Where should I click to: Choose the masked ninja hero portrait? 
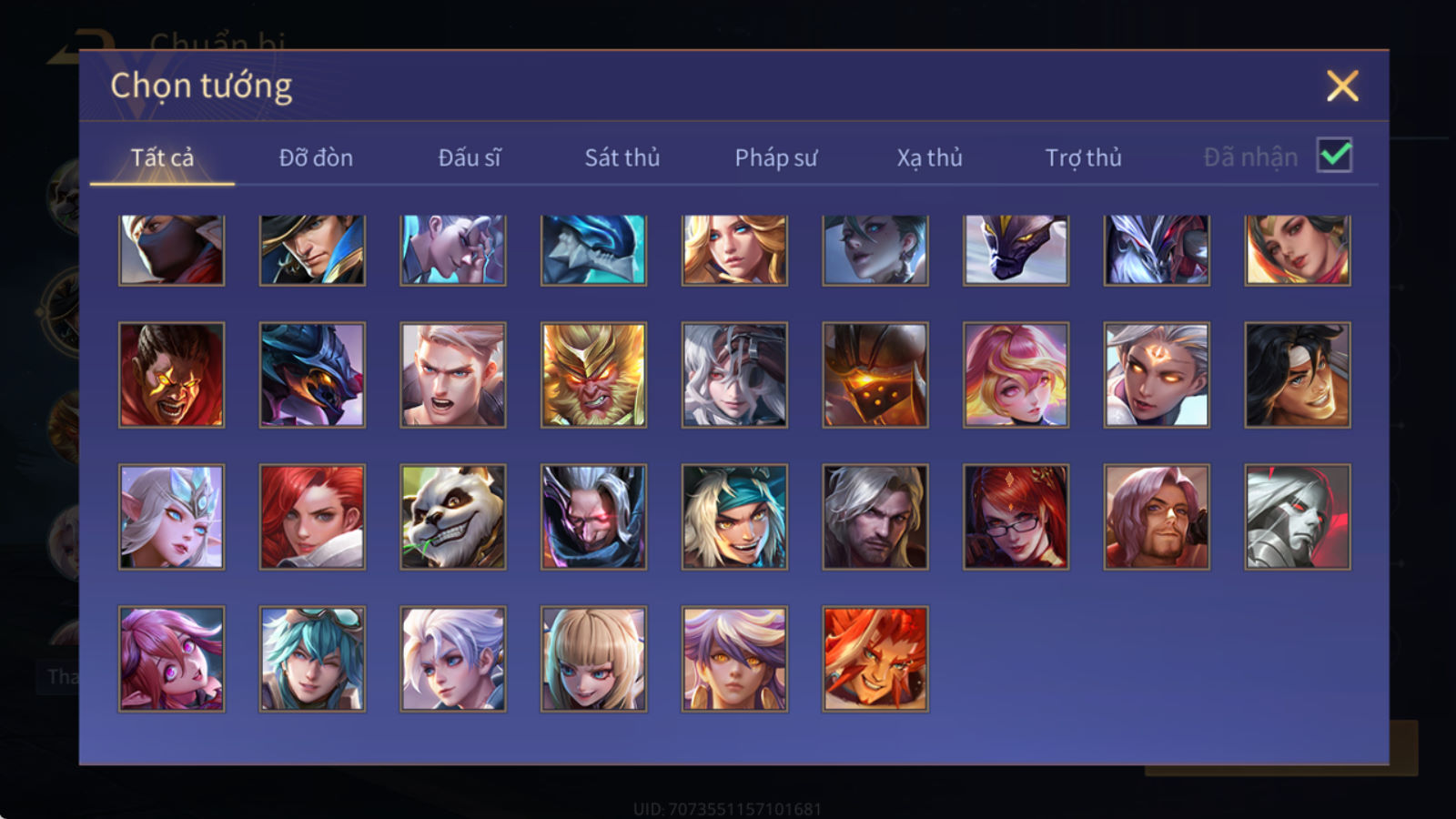pos(171,250)
